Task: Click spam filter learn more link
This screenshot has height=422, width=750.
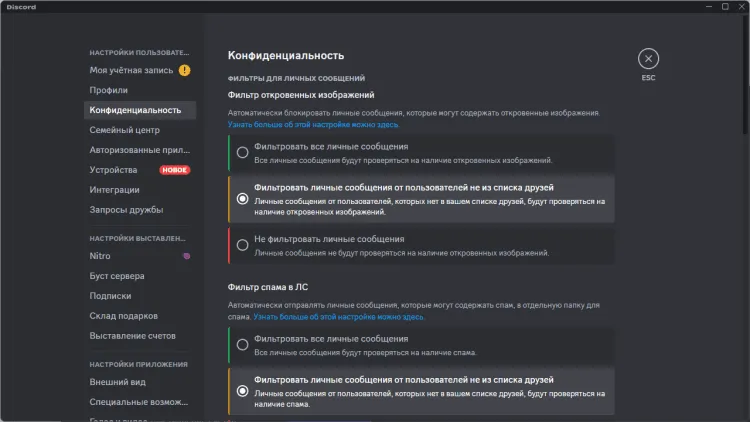Action: point(338,316)
